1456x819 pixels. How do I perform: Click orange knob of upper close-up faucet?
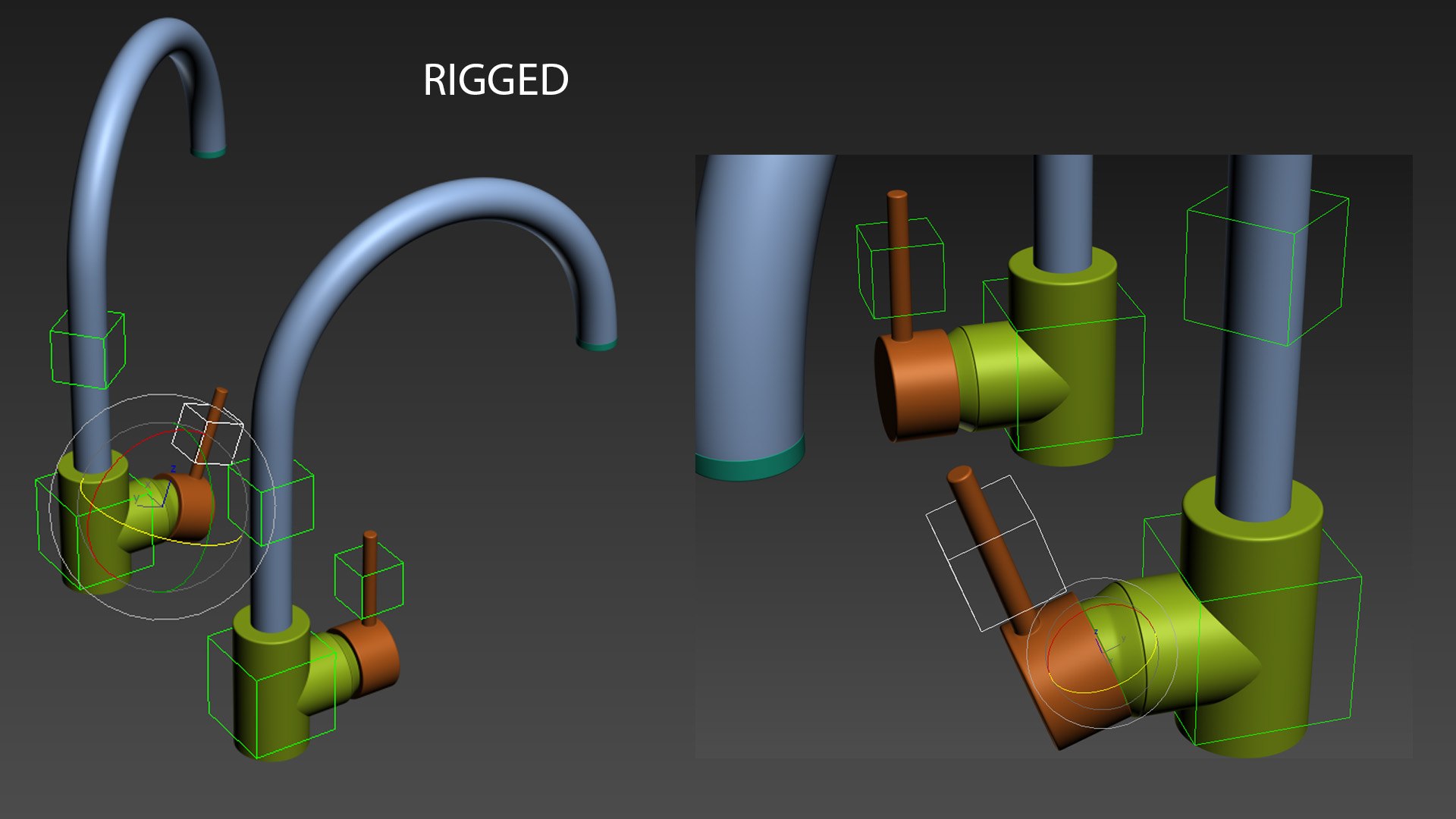[x=916, y=385]
